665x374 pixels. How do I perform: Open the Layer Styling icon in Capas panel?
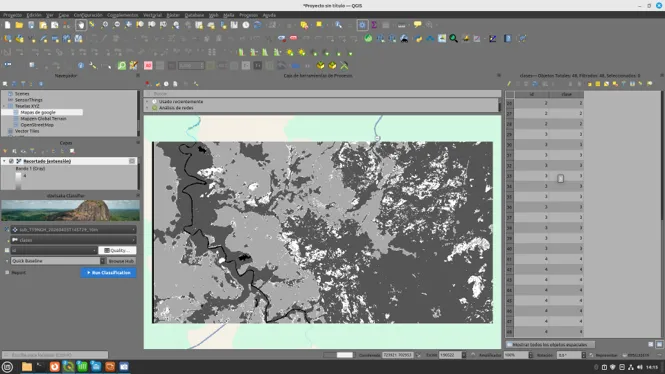click(5, 151)
